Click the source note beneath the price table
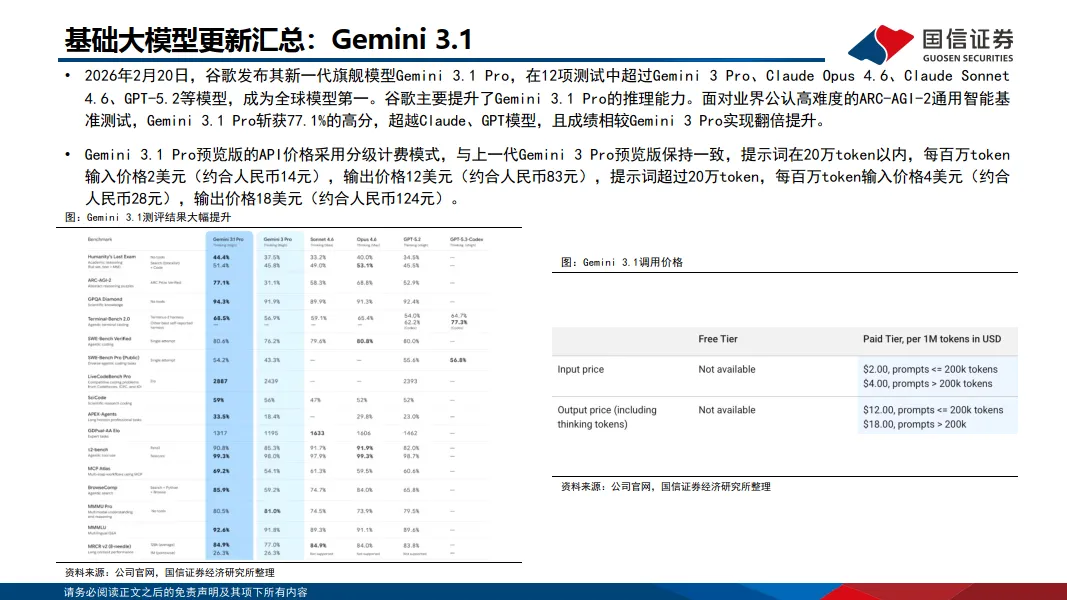The image size is (1067, 600). [666, 486]
